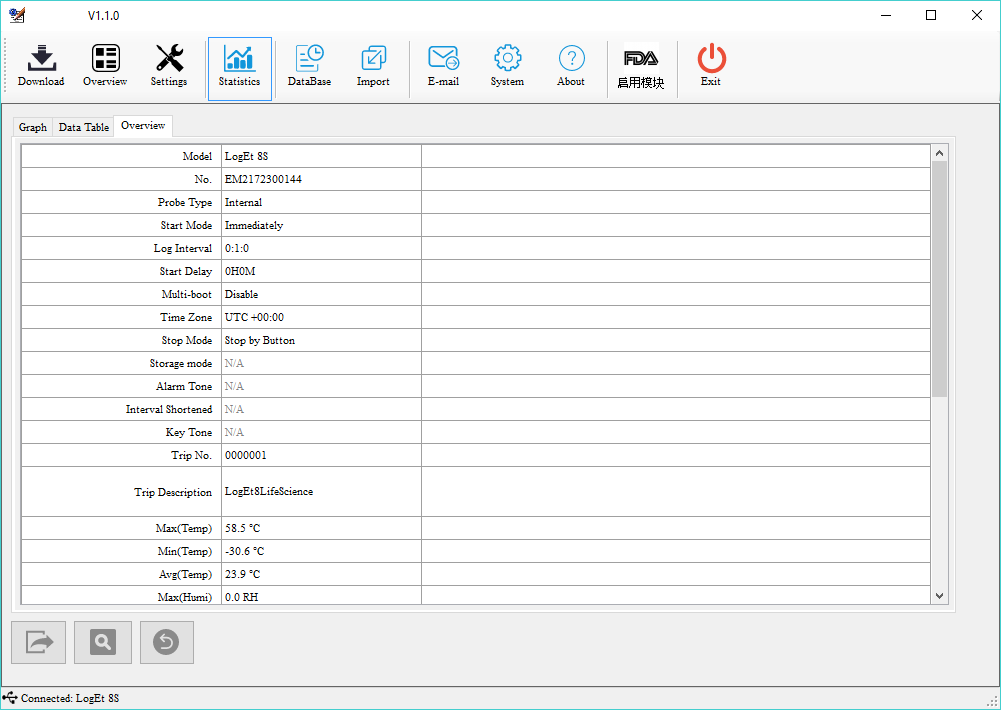1001x710 pixels.
Task: Click the magnifier search button
Action: point(103,642)
